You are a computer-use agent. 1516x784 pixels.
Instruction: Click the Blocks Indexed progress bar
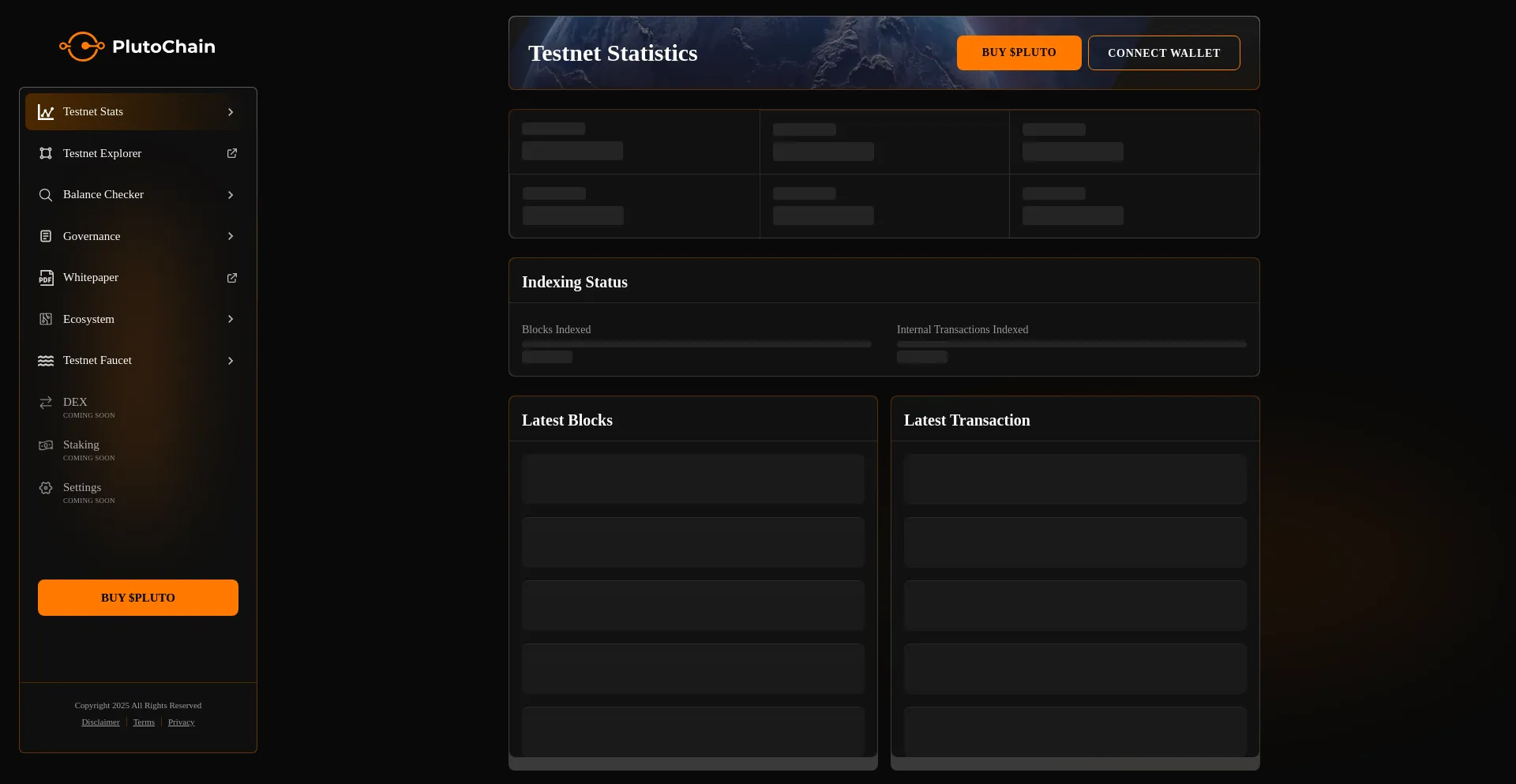click(696, 344)
